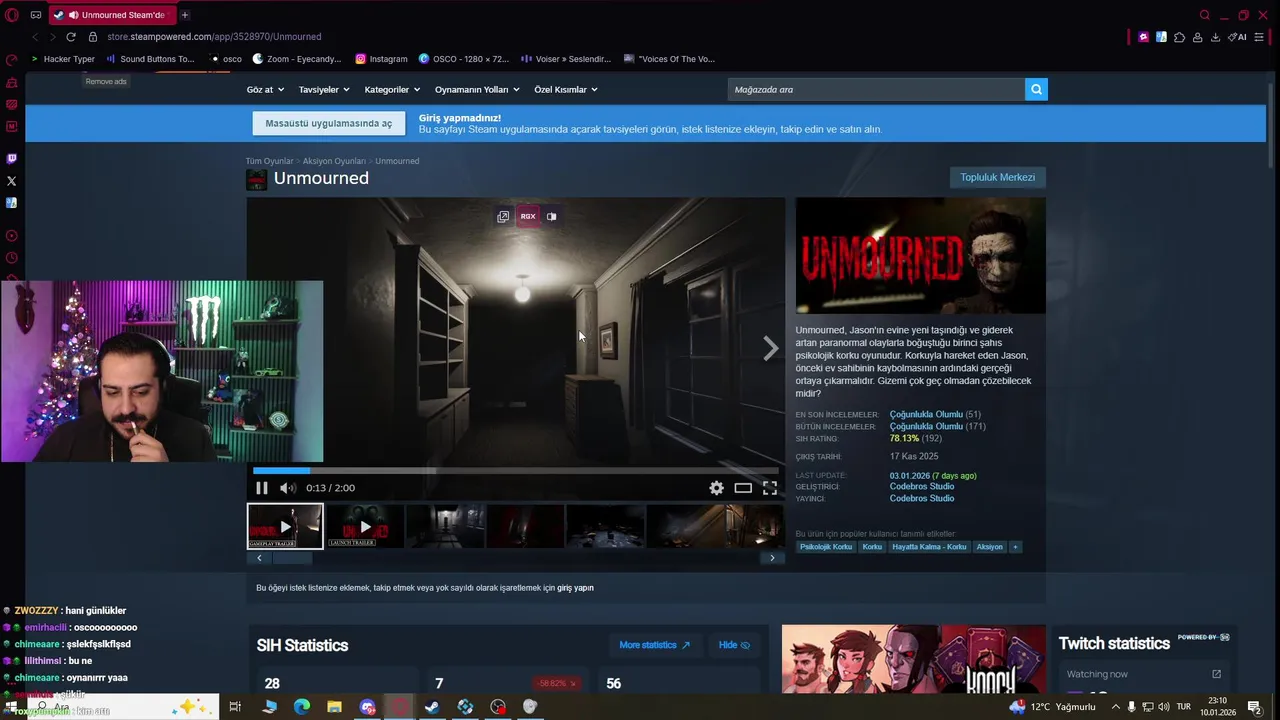The width and height of the screenshot is (1280, 720).
Task: Open Easy Setup sliders icon
Action: (x=1259, y=37)
